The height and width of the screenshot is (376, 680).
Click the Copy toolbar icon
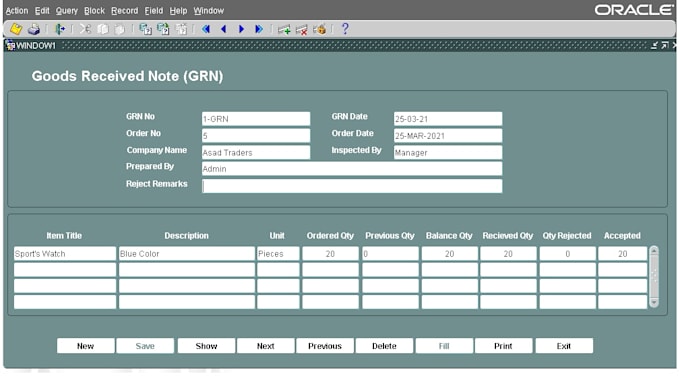pos(103,29)
